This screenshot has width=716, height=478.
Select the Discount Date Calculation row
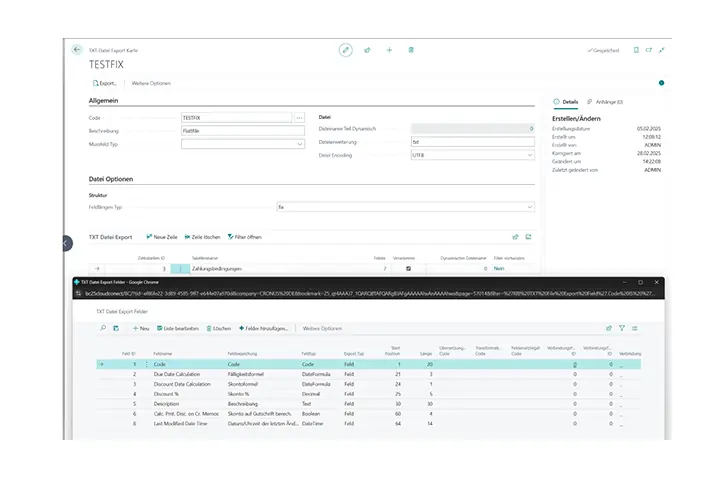368,384
